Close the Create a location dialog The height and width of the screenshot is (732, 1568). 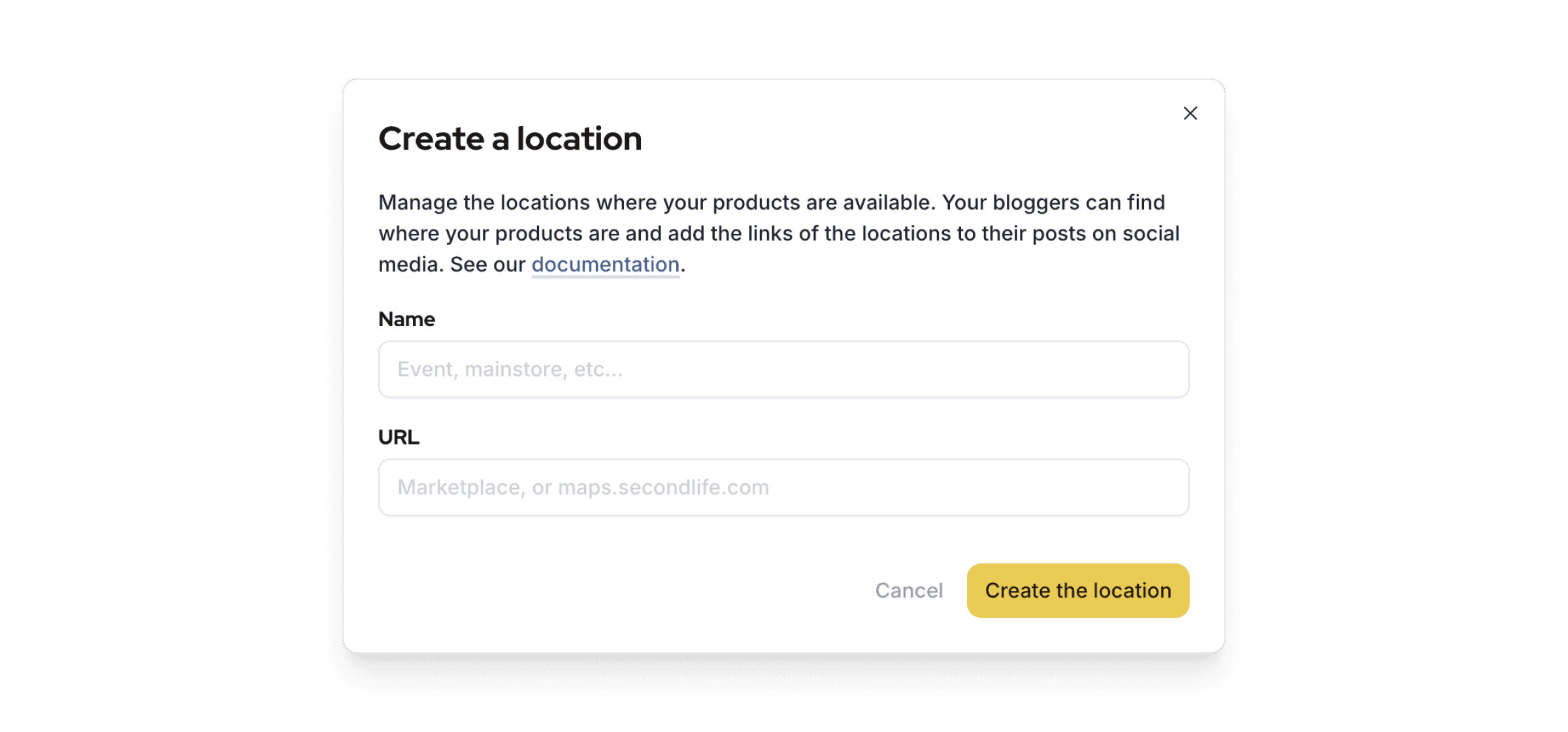tap(1190, 114)
